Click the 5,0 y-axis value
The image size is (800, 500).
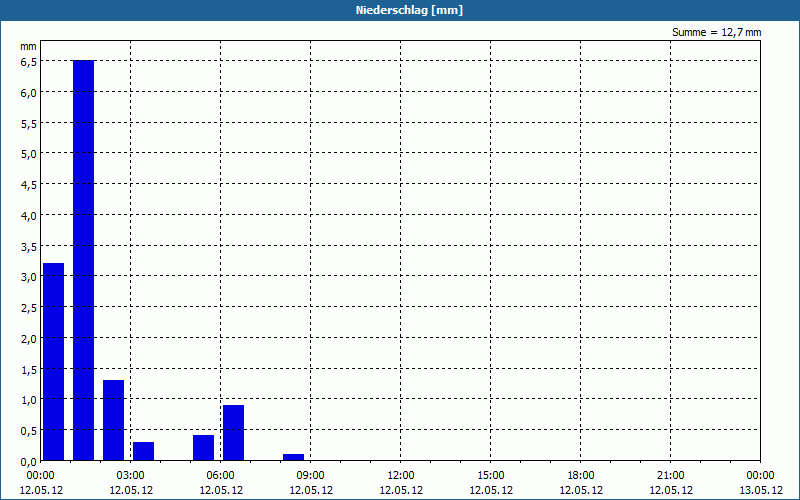(x=29, y=154)
